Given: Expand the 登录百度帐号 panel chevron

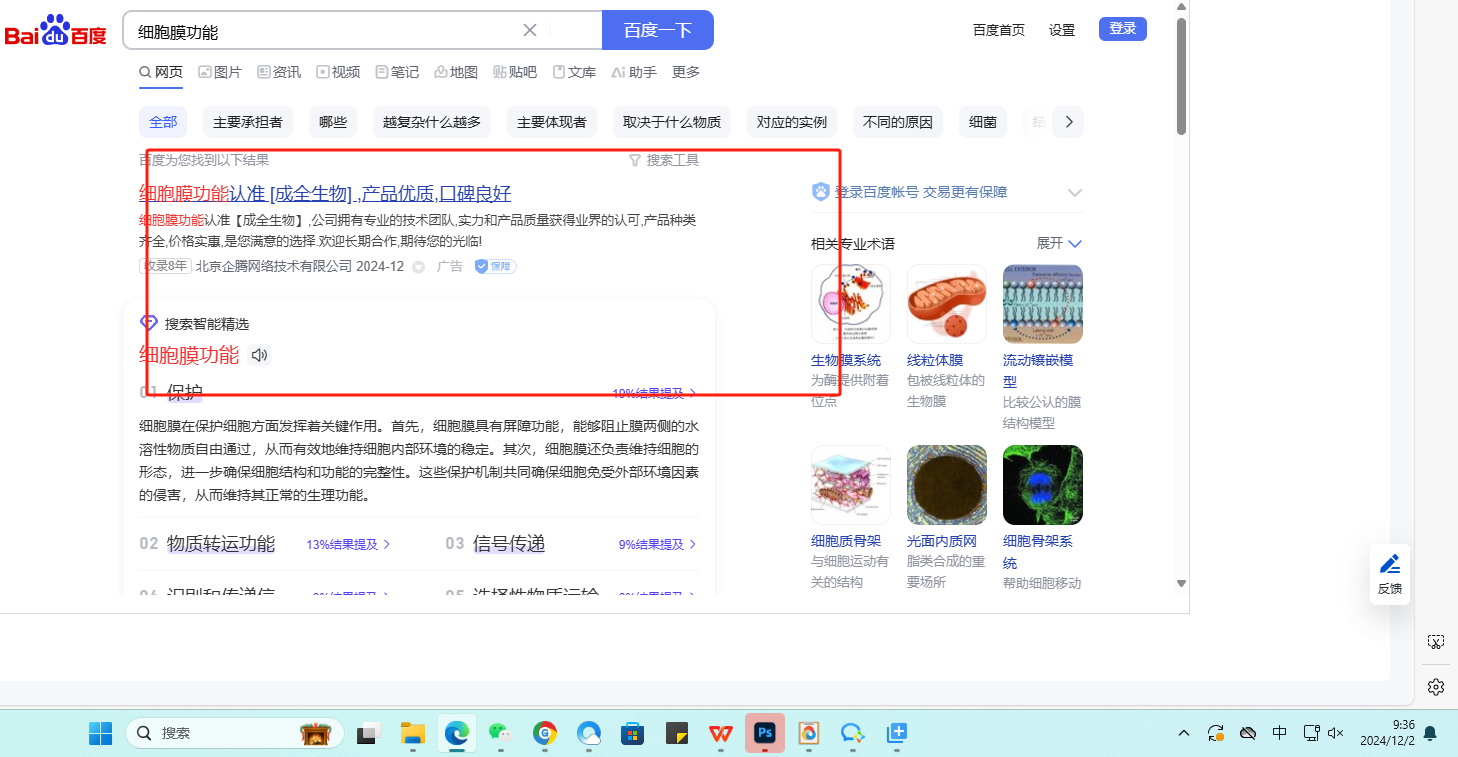Looking at the screenshot, I should tap(1075, 192).
